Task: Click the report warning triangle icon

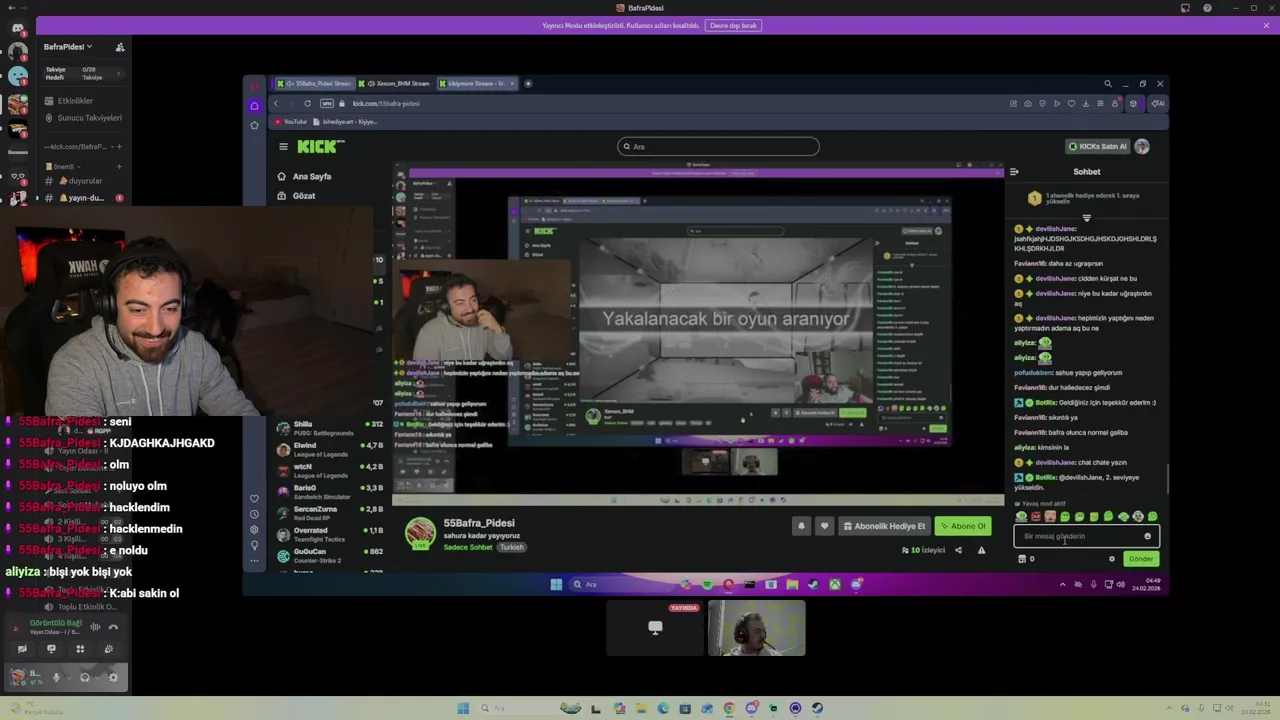Action: tap(981, 550)
